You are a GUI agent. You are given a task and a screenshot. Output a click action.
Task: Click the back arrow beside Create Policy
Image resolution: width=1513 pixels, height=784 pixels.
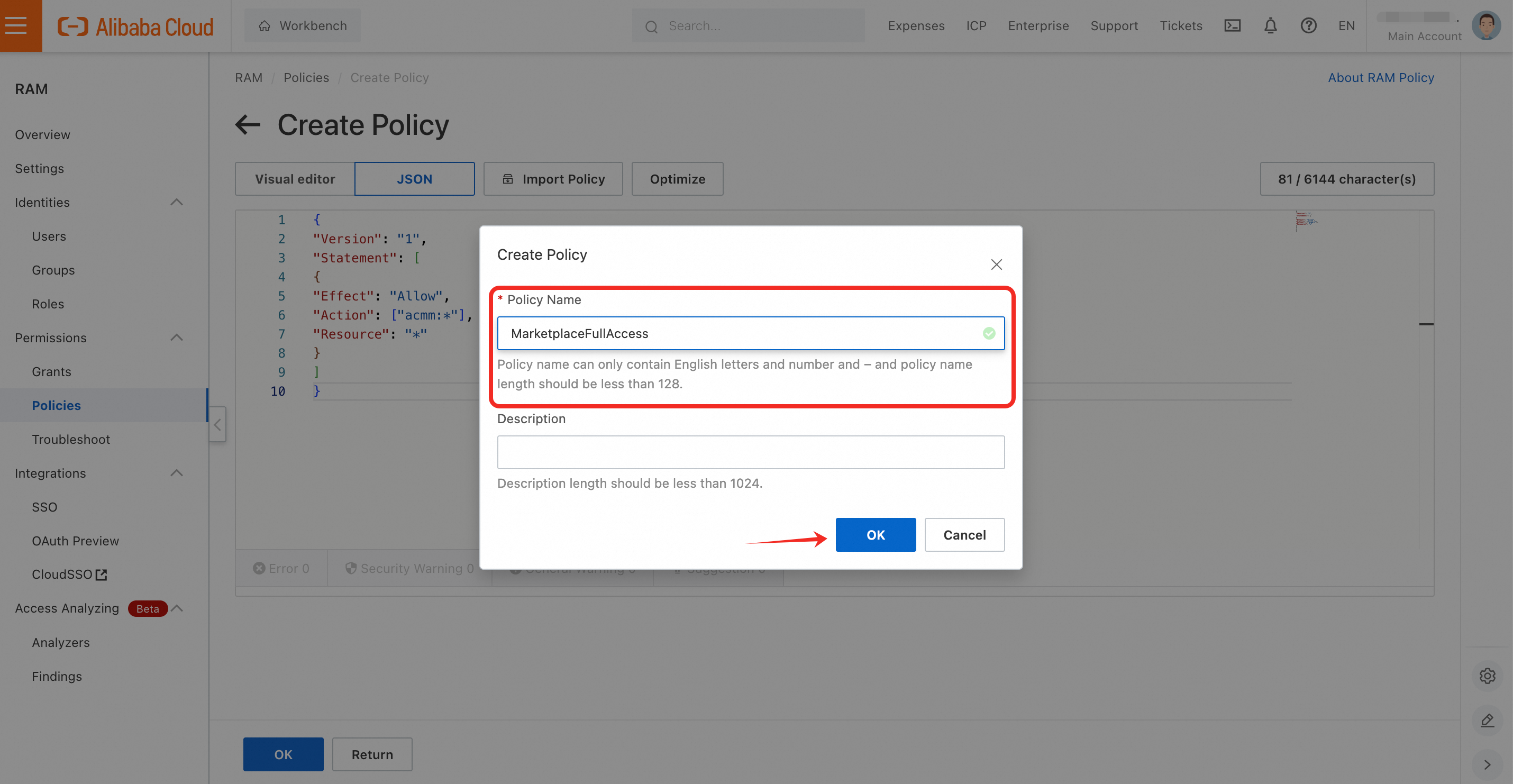[x=248, y=124]
